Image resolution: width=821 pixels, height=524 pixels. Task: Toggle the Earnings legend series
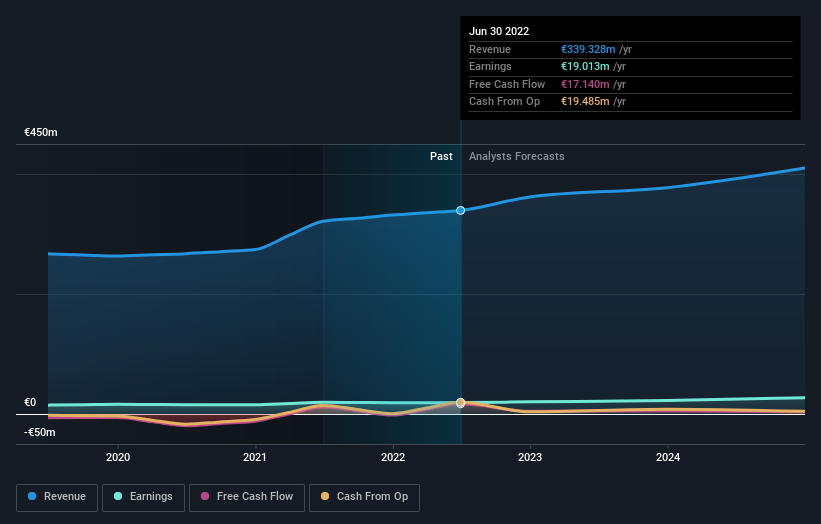[143, 497]
